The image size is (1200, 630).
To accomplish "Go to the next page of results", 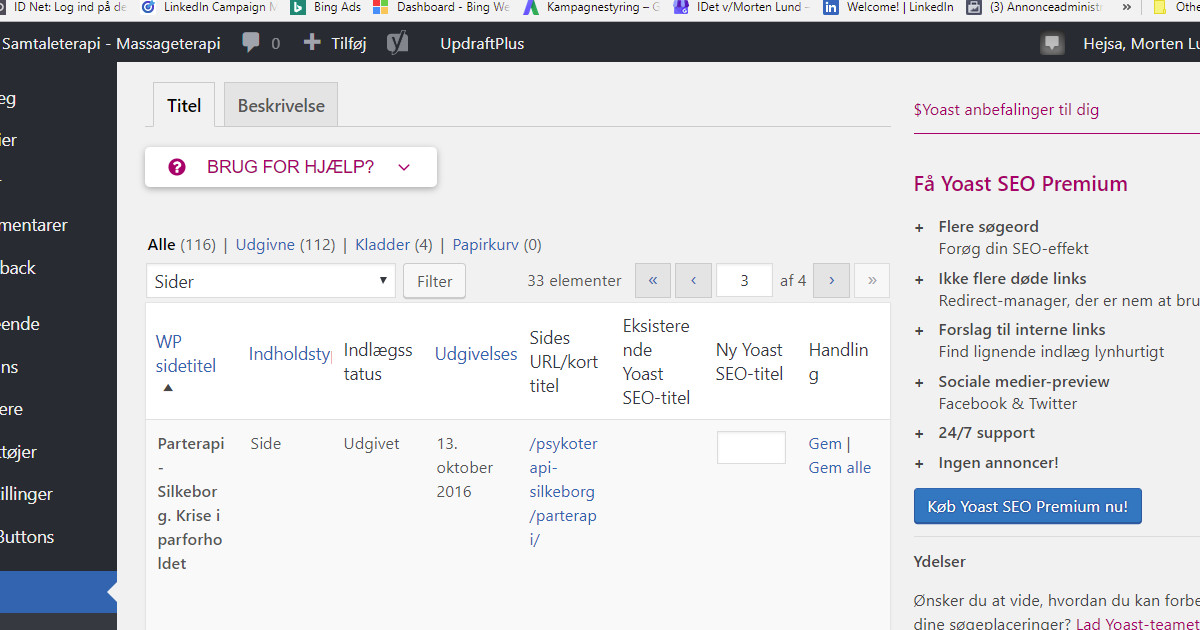I will pyautogui.click(x=831, y=281).
